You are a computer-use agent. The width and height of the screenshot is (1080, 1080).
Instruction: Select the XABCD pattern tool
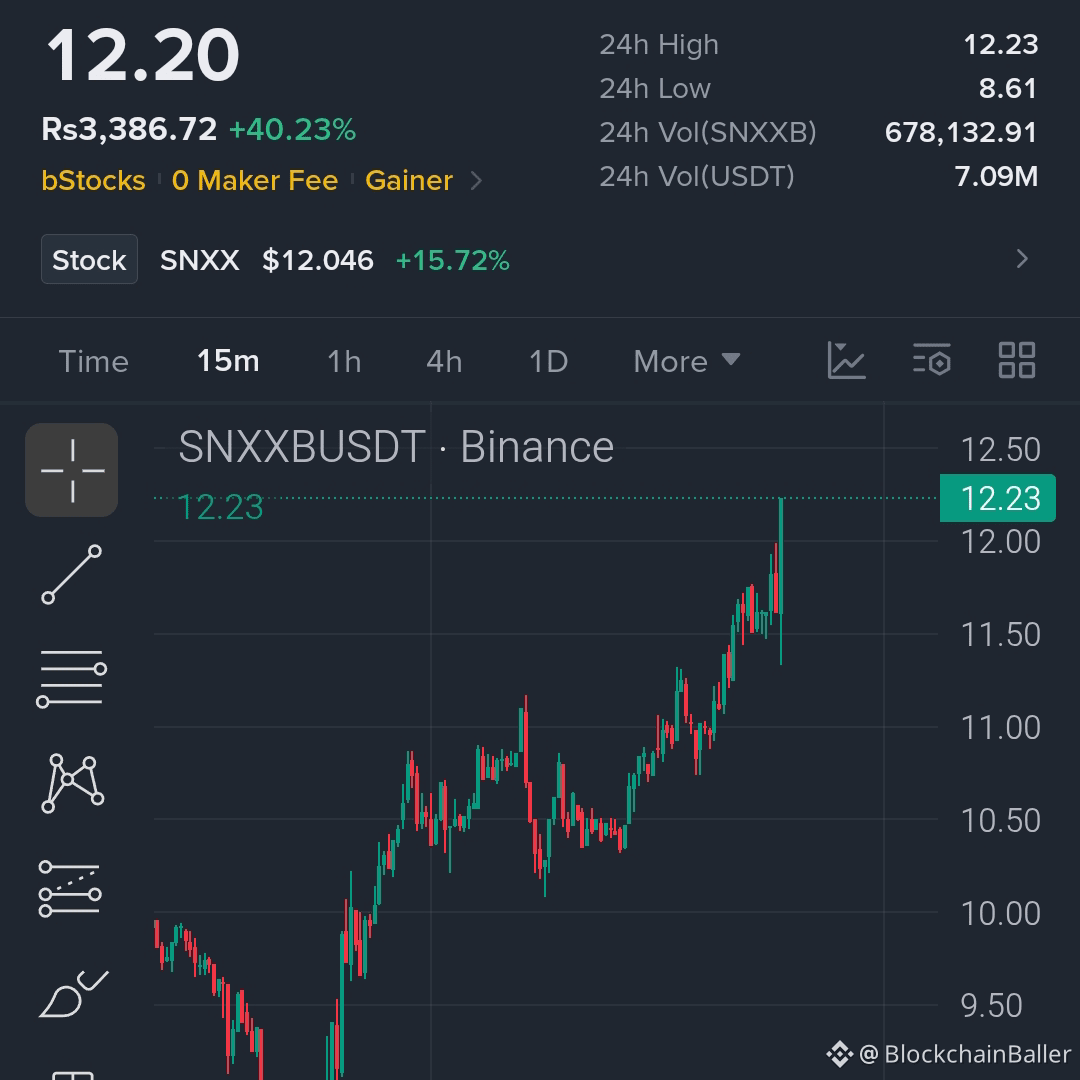tap(72, 783)
